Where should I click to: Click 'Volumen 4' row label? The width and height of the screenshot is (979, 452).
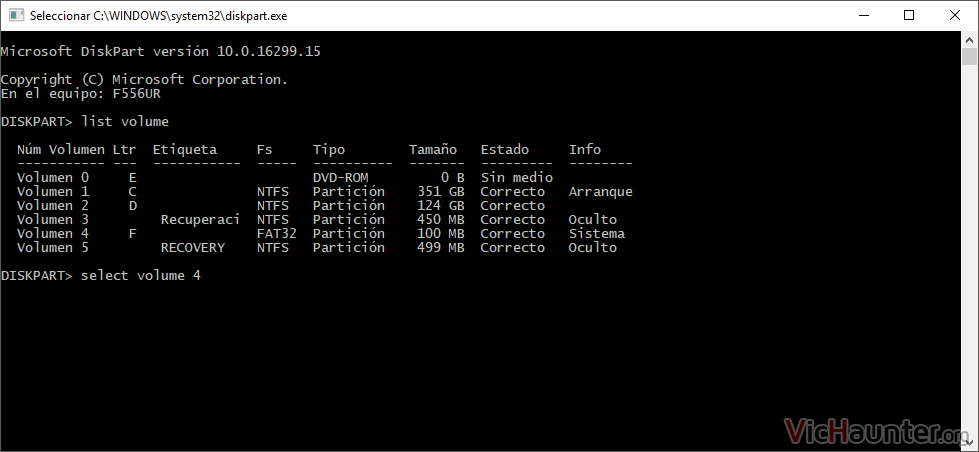(x=53, y=233)
